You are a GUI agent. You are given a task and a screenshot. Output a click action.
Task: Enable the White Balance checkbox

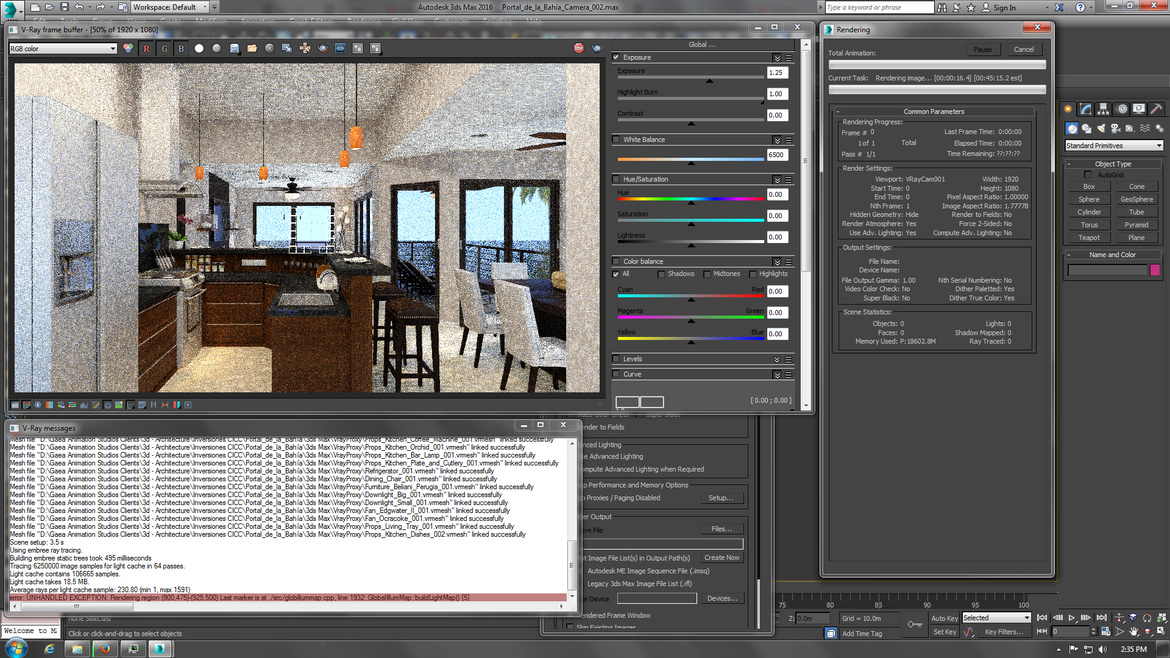(x=616, y=140)
